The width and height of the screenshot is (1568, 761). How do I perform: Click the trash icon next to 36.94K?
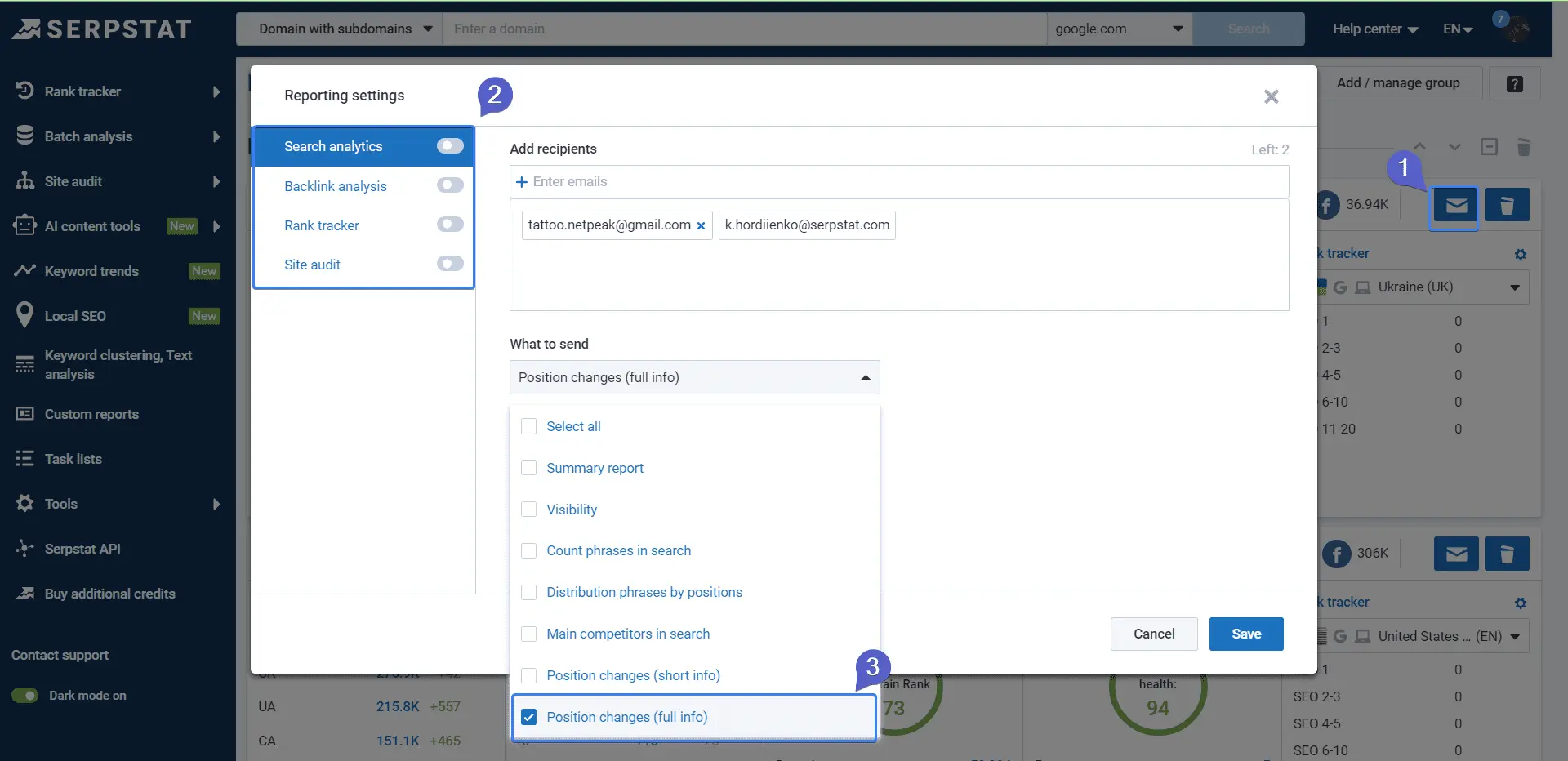click(1507, 206)
